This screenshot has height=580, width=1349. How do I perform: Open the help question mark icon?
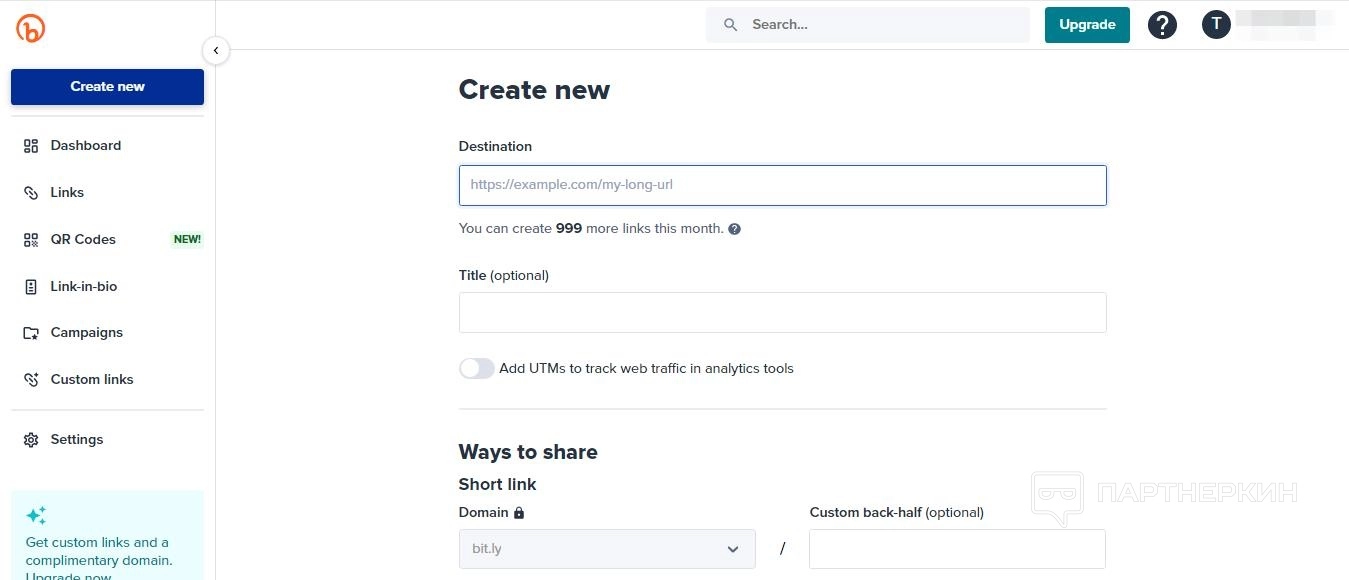tap(1162, 25)
